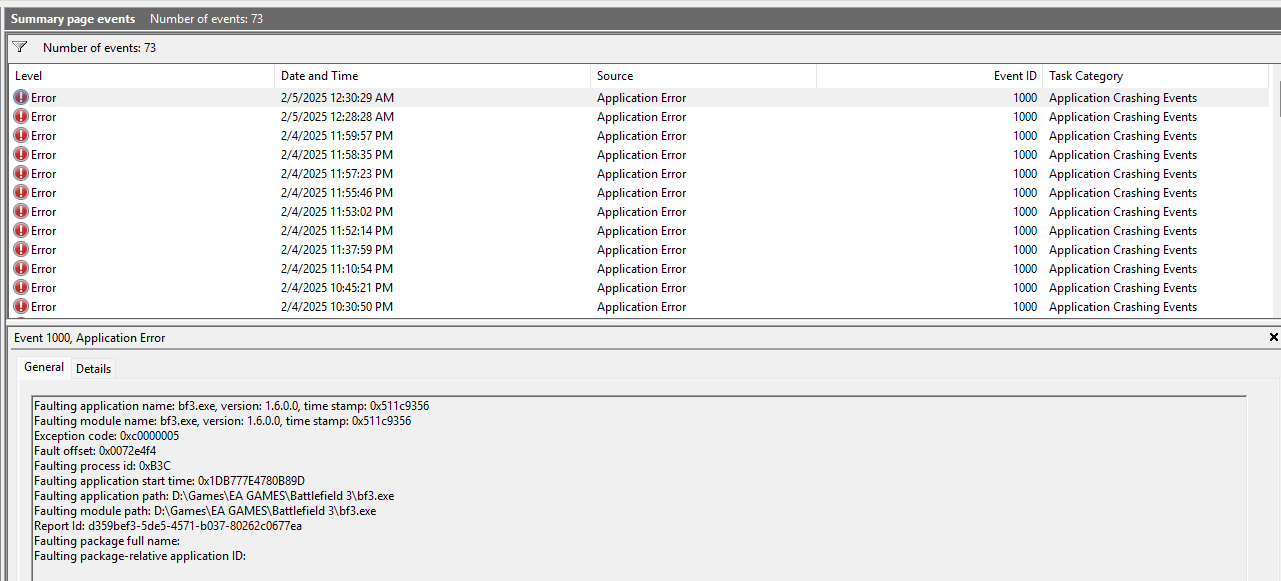Select date cell 2/4/2025 11:58:35 PM

(337, 155)
